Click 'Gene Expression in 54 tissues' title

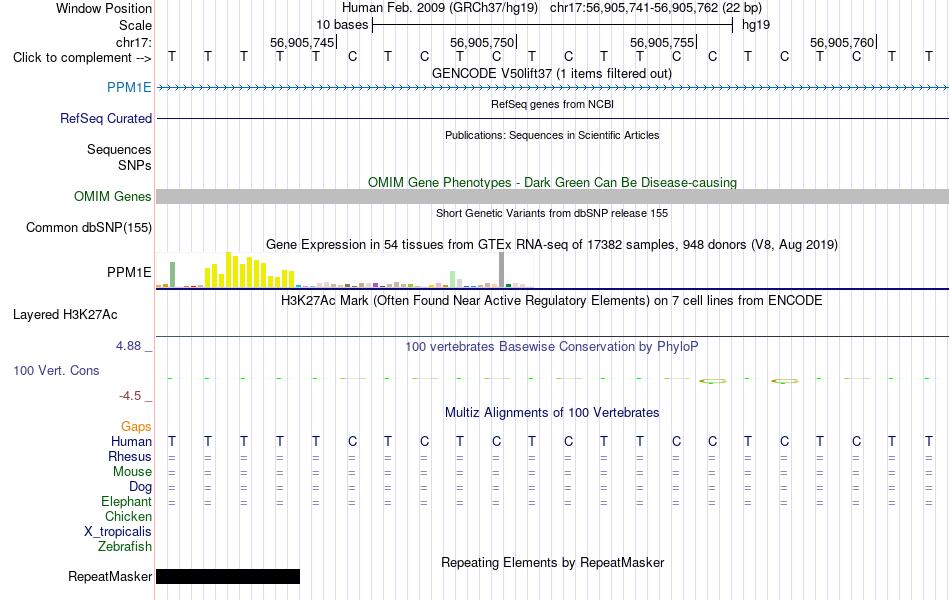pyautogui.click(x=552, y=244)
